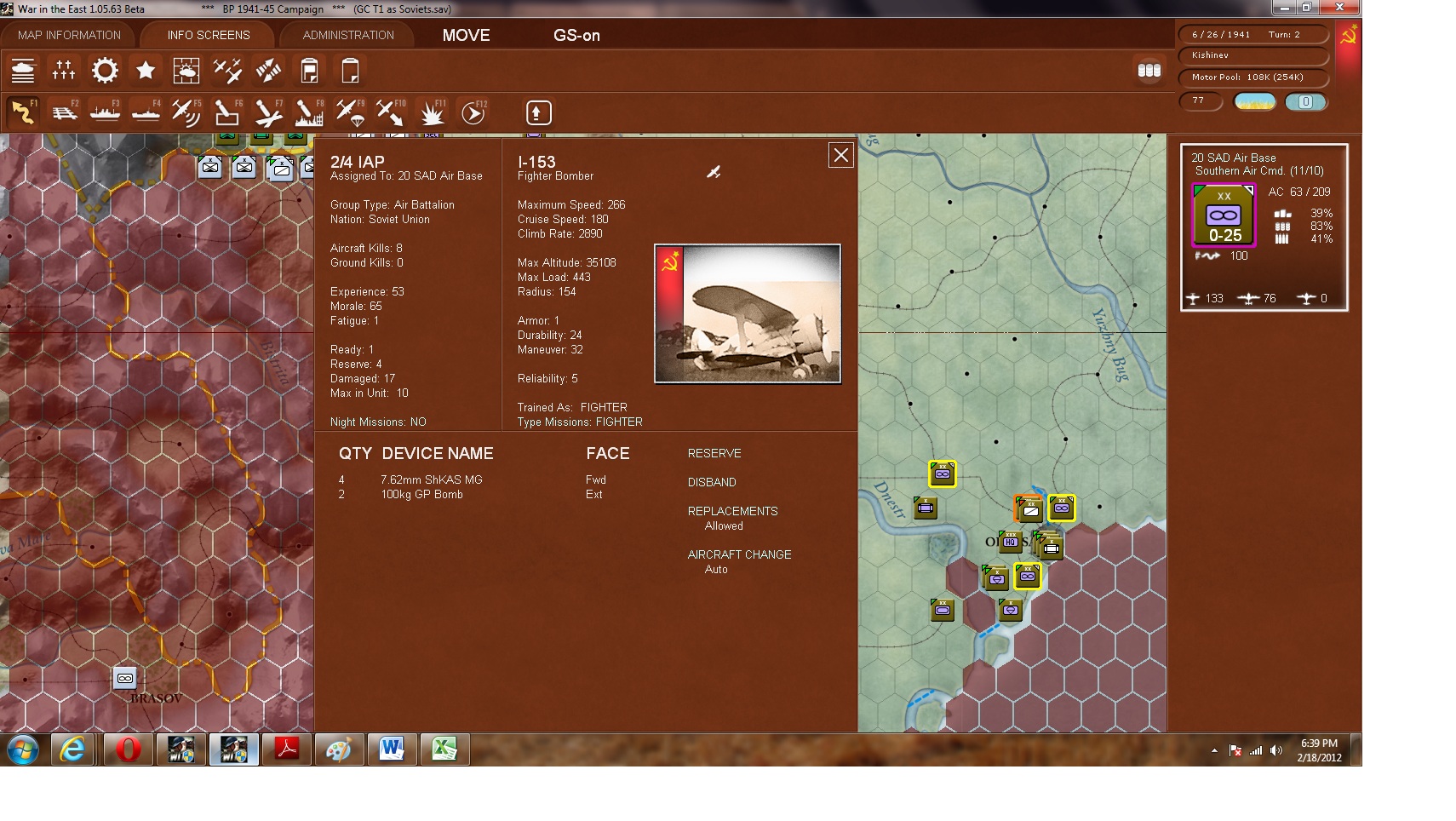This screenshot has height=821, width=1456.
Task: Click the three barrels supply icon
Action: [1149, 71]
